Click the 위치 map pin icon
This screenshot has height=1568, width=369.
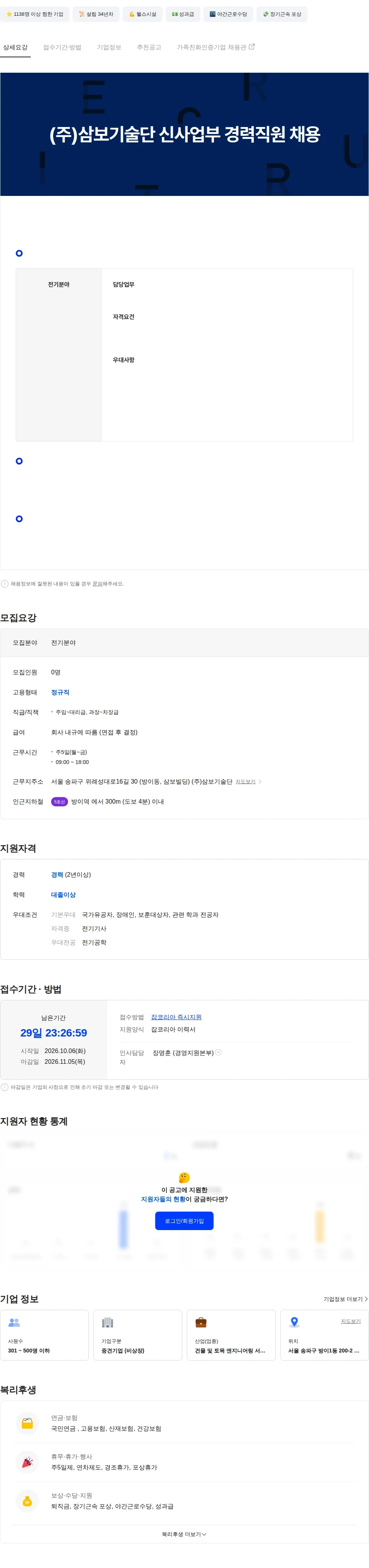tap(294, 1323)
